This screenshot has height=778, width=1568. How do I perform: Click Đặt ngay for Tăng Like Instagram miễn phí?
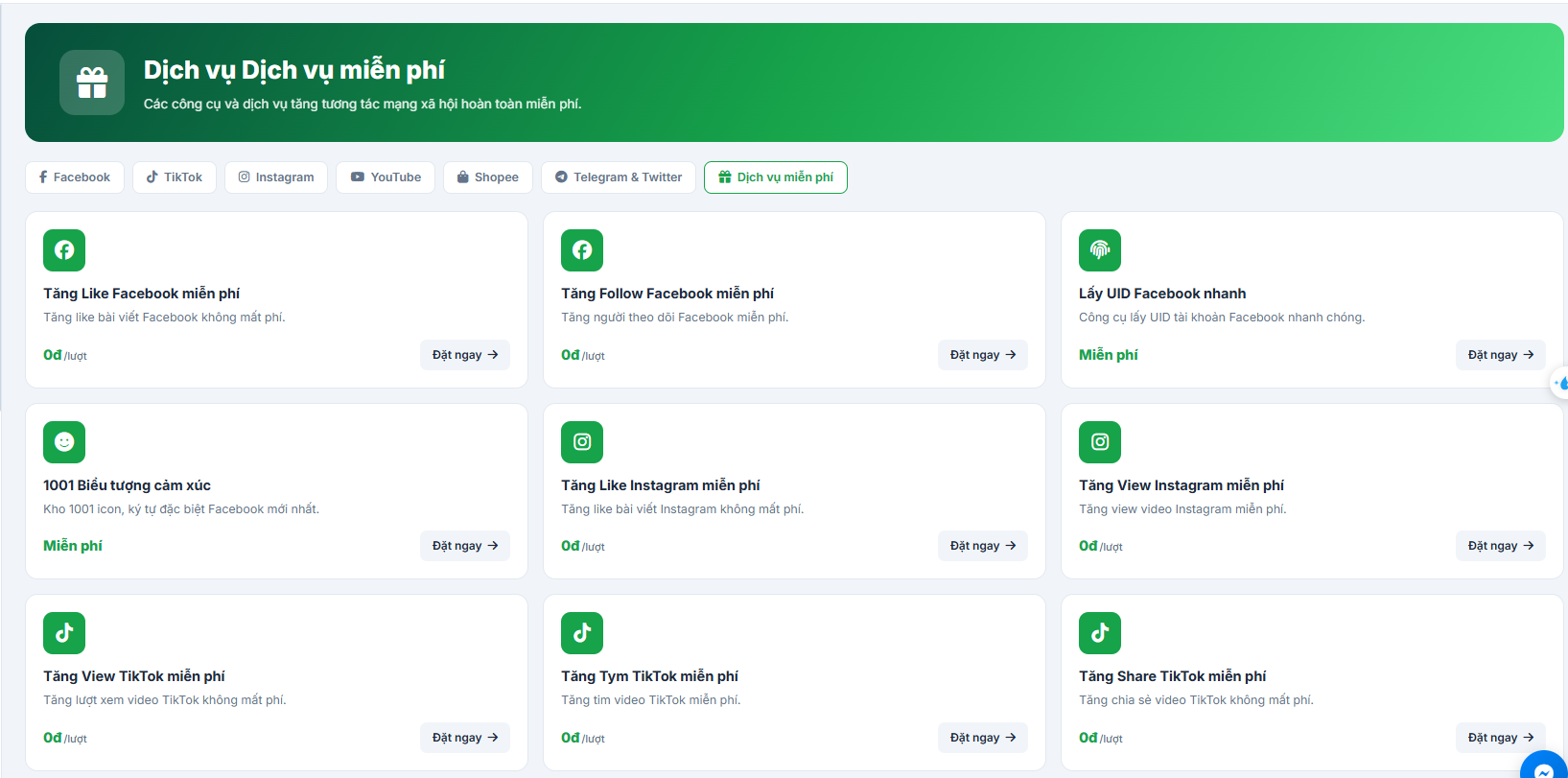pos(983,546)
